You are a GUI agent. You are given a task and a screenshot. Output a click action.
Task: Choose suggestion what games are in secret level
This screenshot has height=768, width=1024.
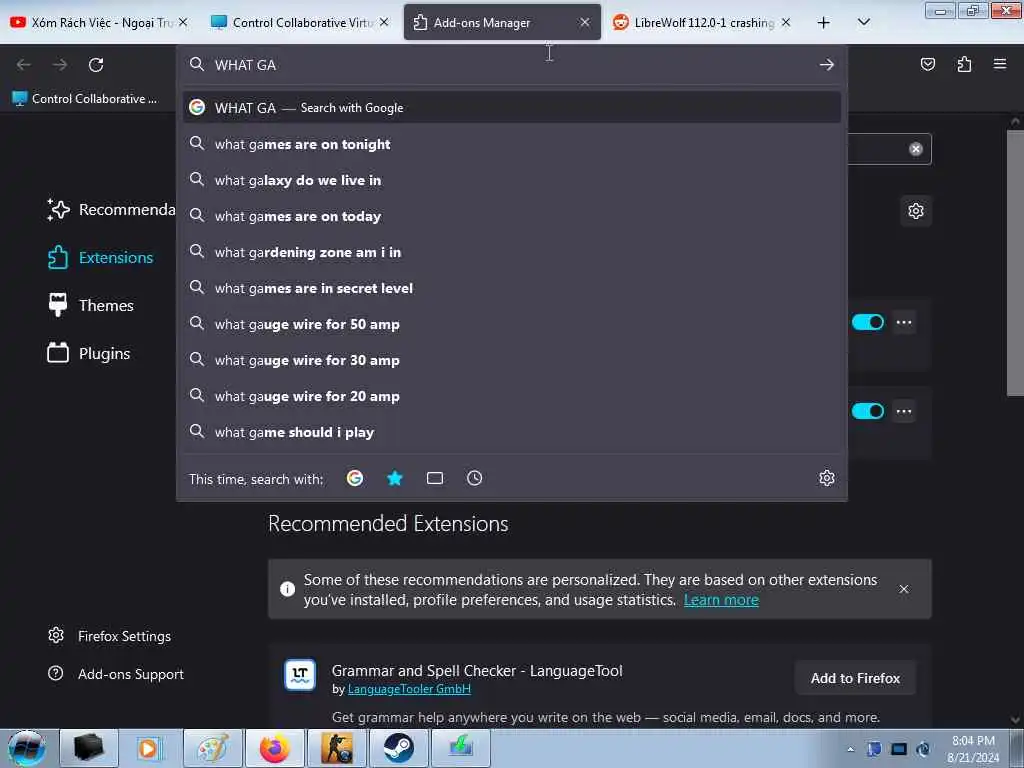[x=512, y=287]
